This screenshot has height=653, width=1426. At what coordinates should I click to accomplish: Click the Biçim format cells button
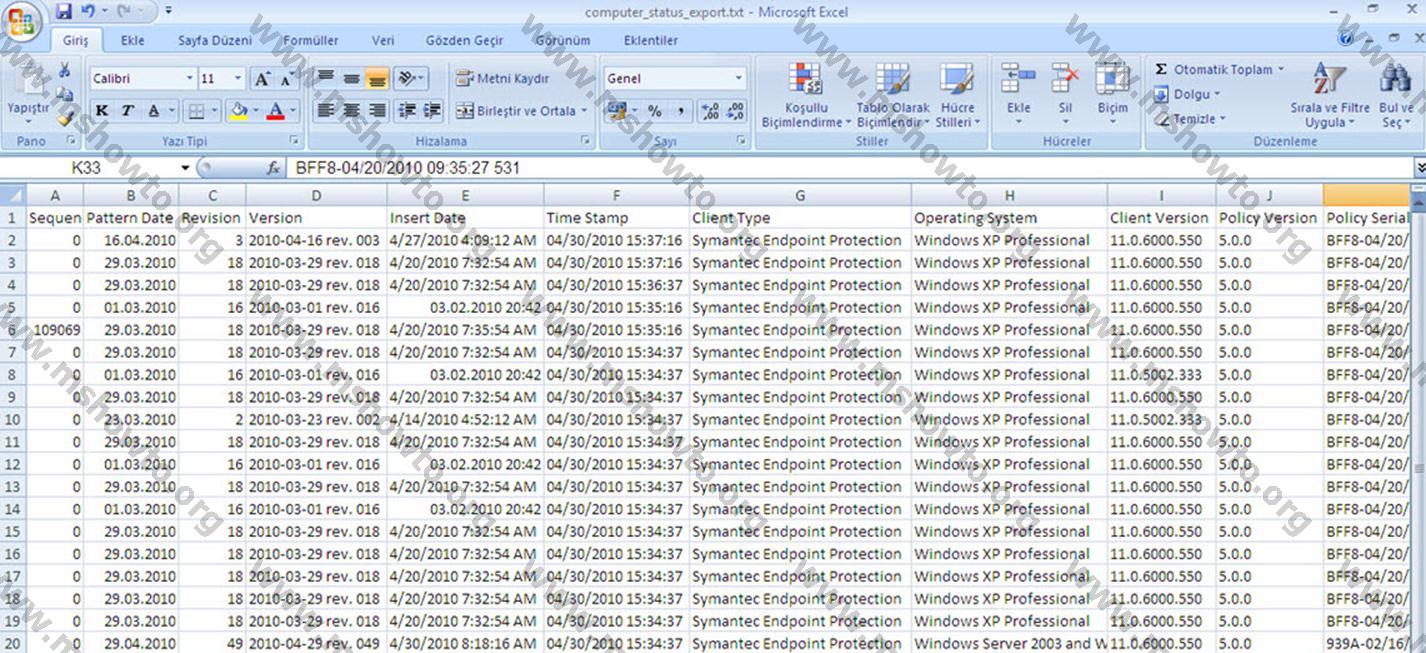point(1112,95)
